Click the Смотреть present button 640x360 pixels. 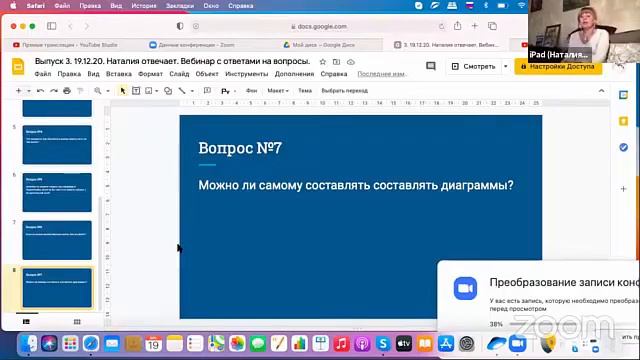(473, 66)
